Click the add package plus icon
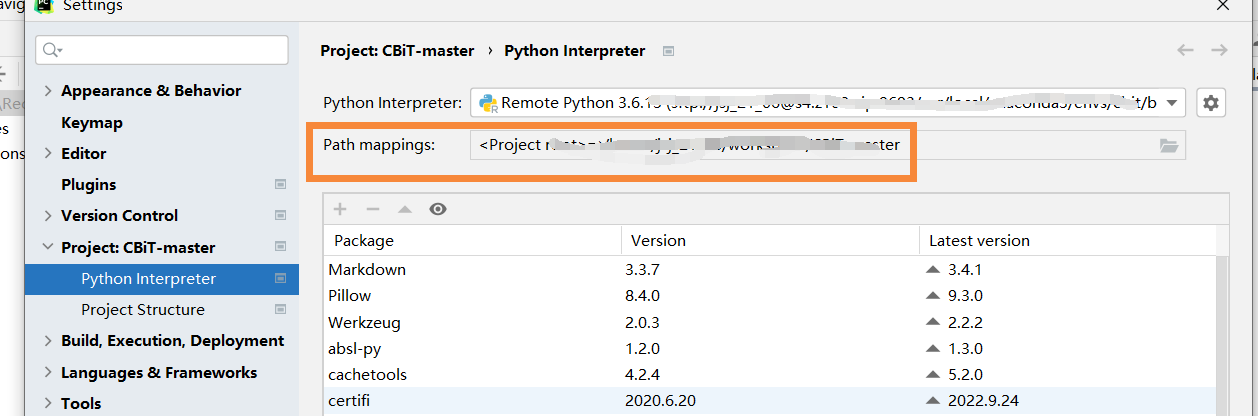Image resolution: width=1258 pixels, height=416 pixels. [x=340, y=209]
